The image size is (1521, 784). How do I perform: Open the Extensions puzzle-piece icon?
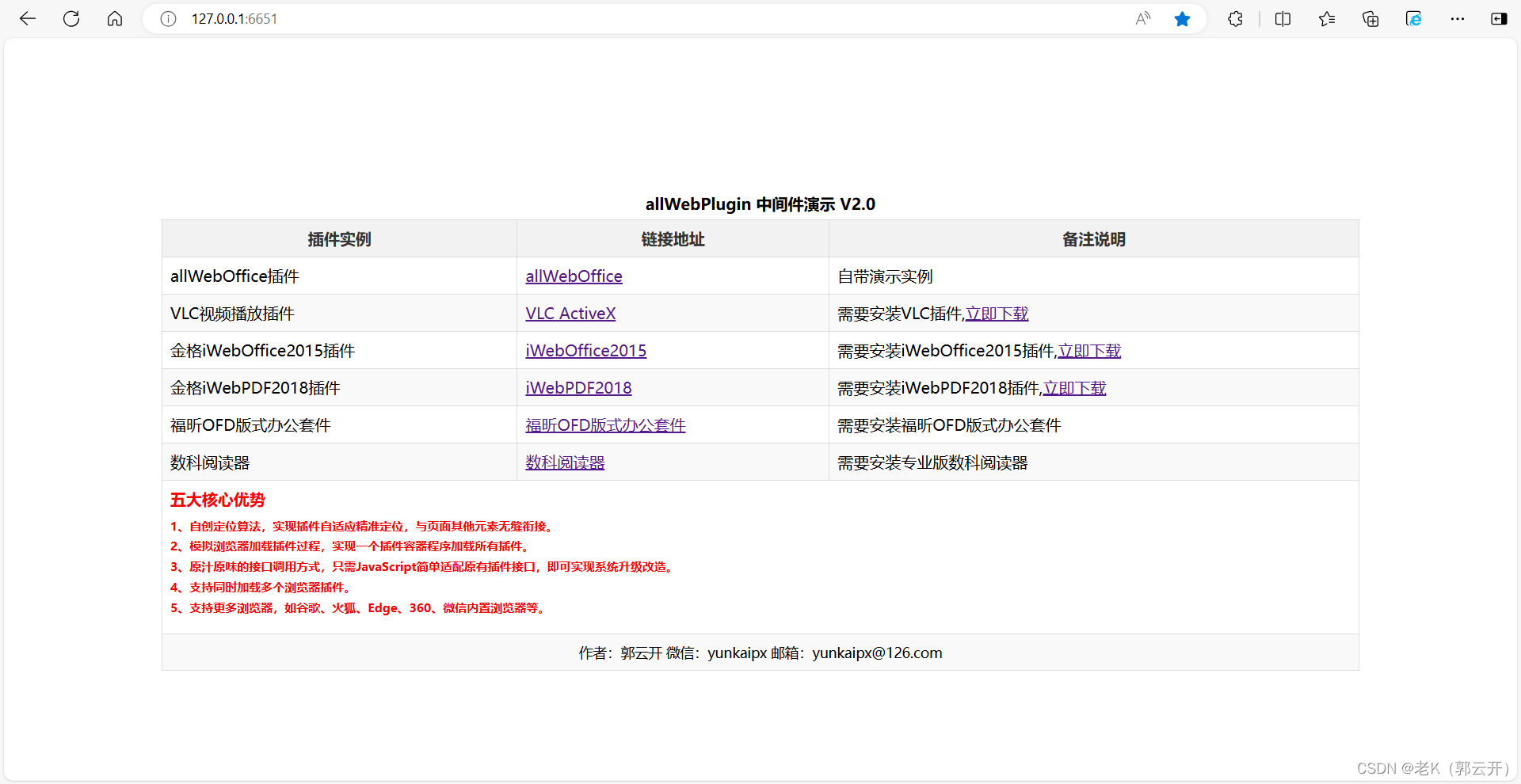click(1235, 18)
